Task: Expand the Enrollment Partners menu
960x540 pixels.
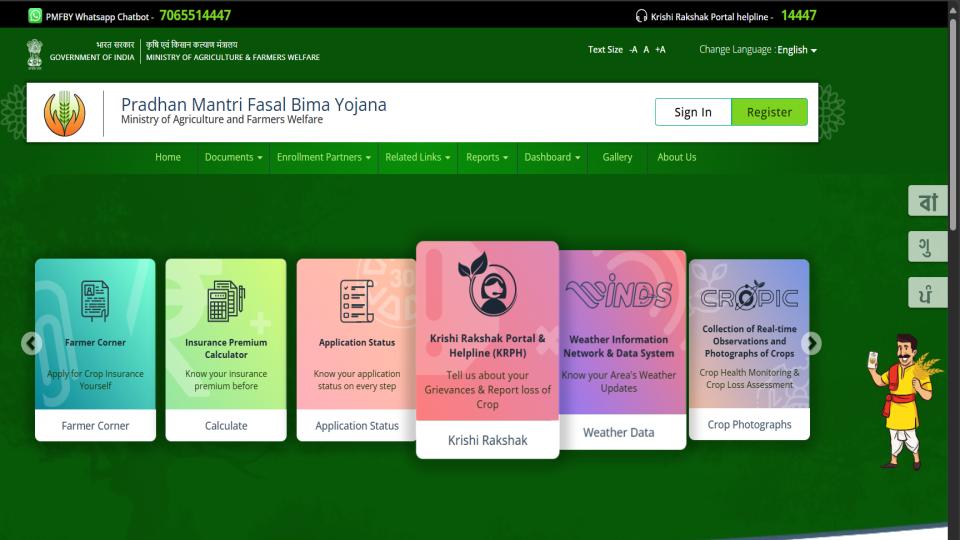Action: 323,157
